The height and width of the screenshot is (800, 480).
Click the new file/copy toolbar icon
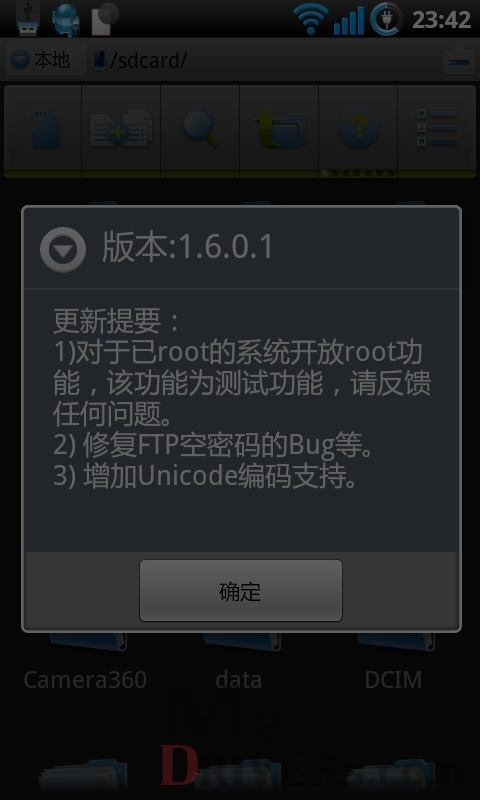point(121,128)
